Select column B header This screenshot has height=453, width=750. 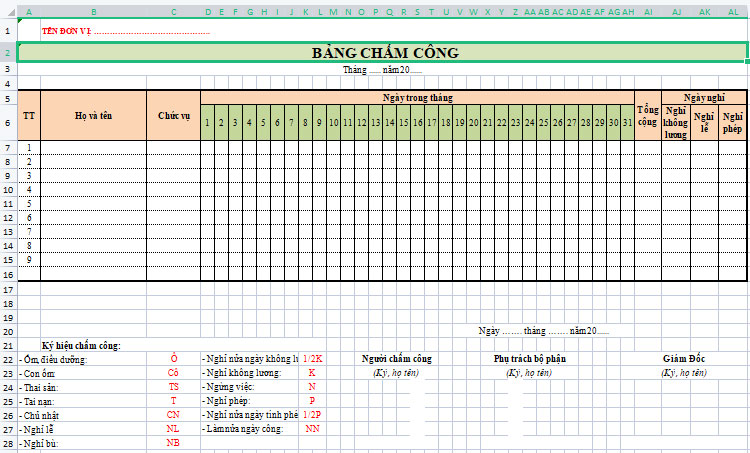(x=93, y=12)
